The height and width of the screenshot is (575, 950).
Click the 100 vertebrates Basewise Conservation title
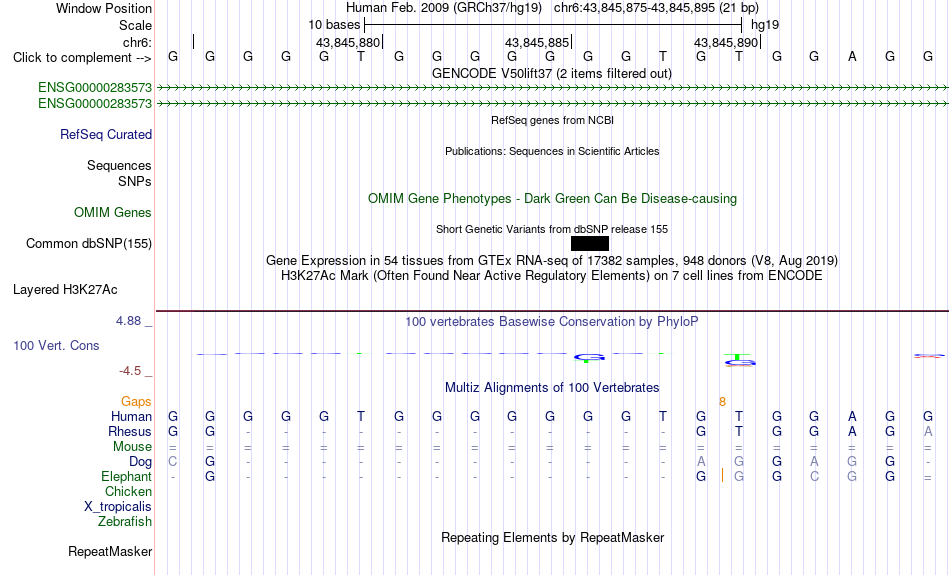pos(552,322)
